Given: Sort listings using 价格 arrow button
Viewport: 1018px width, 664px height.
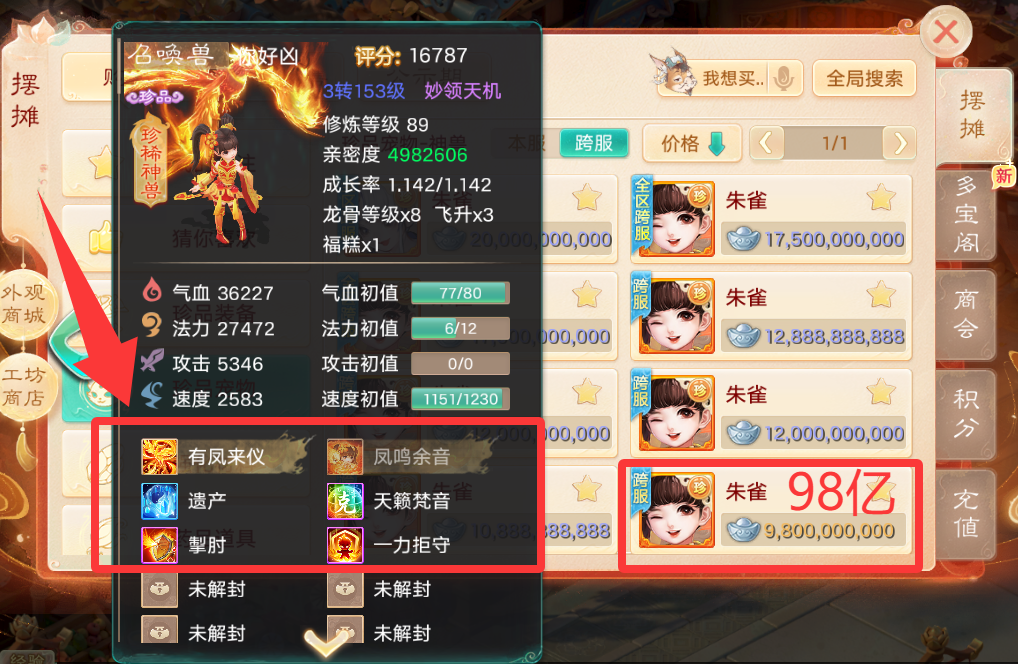Looking at the screenshot, I should [x=692, y=143].
